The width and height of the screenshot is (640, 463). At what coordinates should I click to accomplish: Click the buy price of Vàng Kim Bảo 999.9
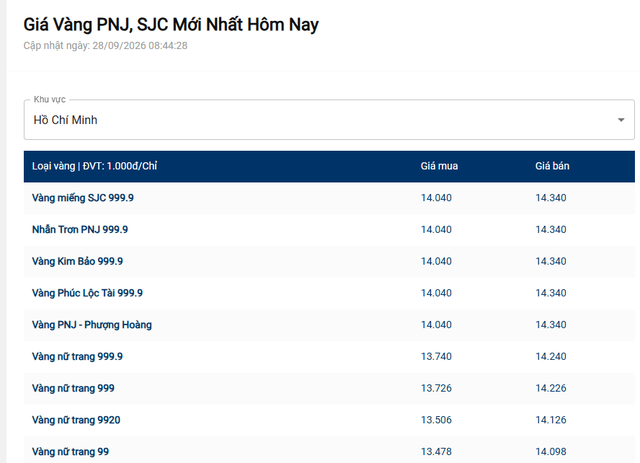click(x=436, y=261)
